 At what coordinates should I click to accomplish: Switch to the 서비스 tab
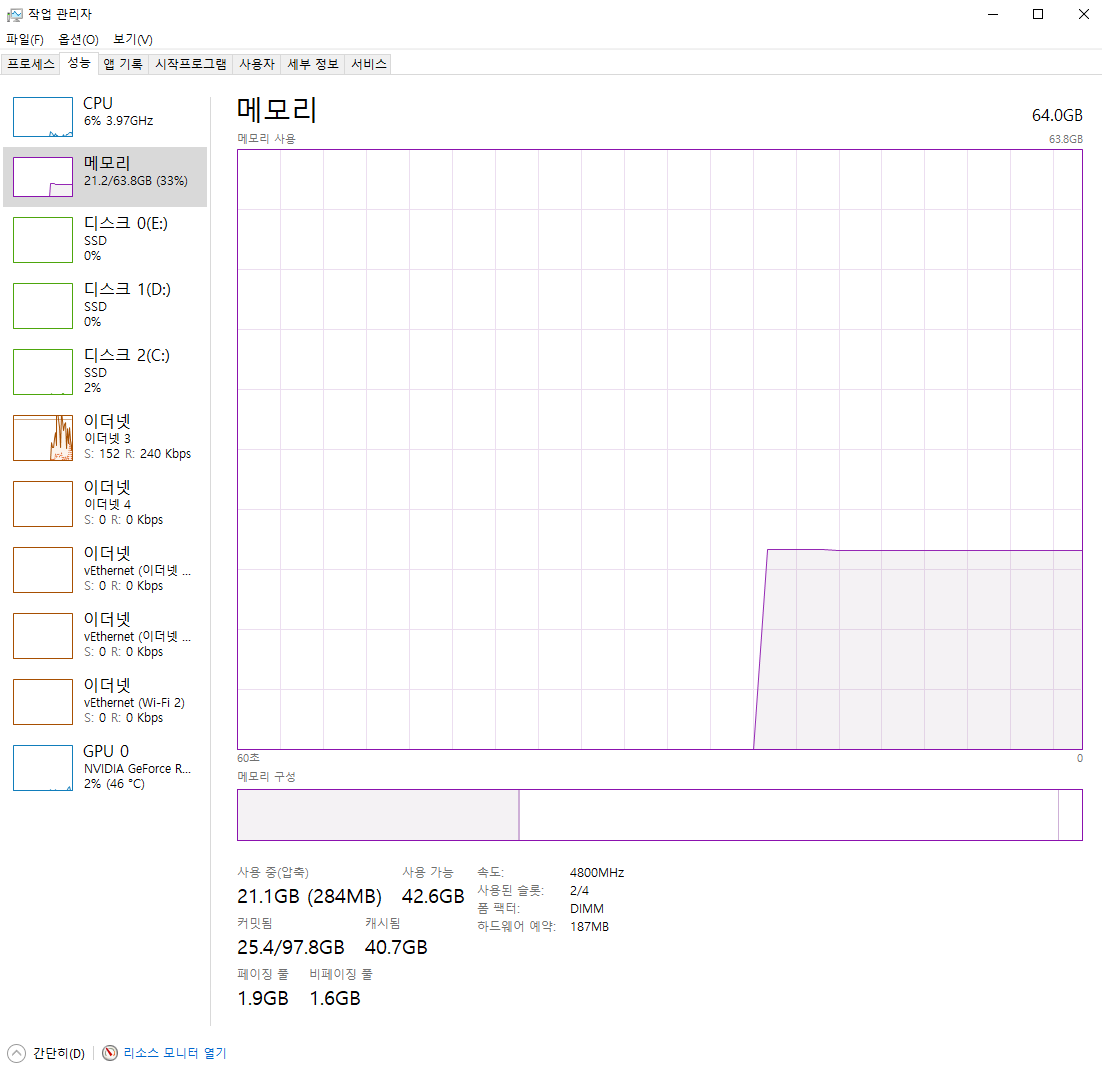[368, 64]
